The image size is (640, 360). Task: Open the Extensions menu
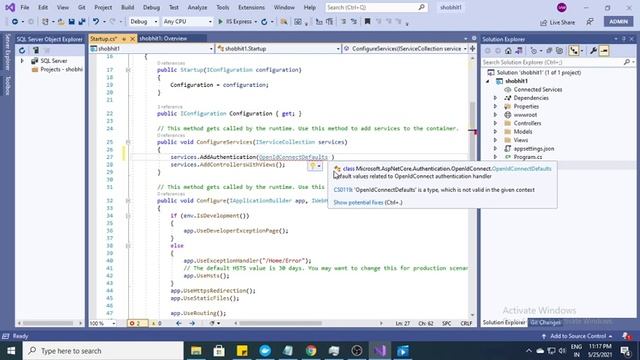point(251,7)
